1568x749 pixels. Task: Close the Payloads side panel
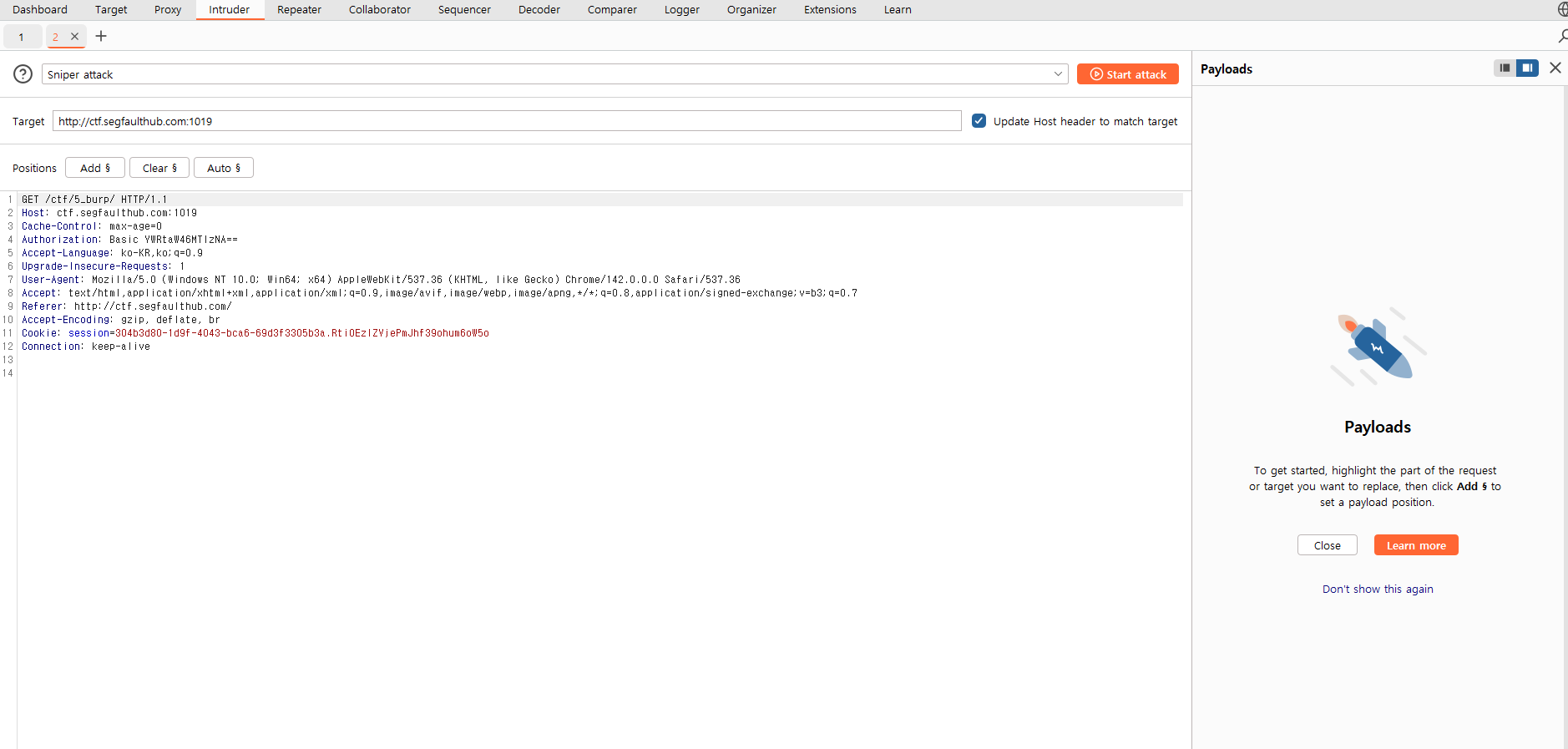pos(1555,68)
